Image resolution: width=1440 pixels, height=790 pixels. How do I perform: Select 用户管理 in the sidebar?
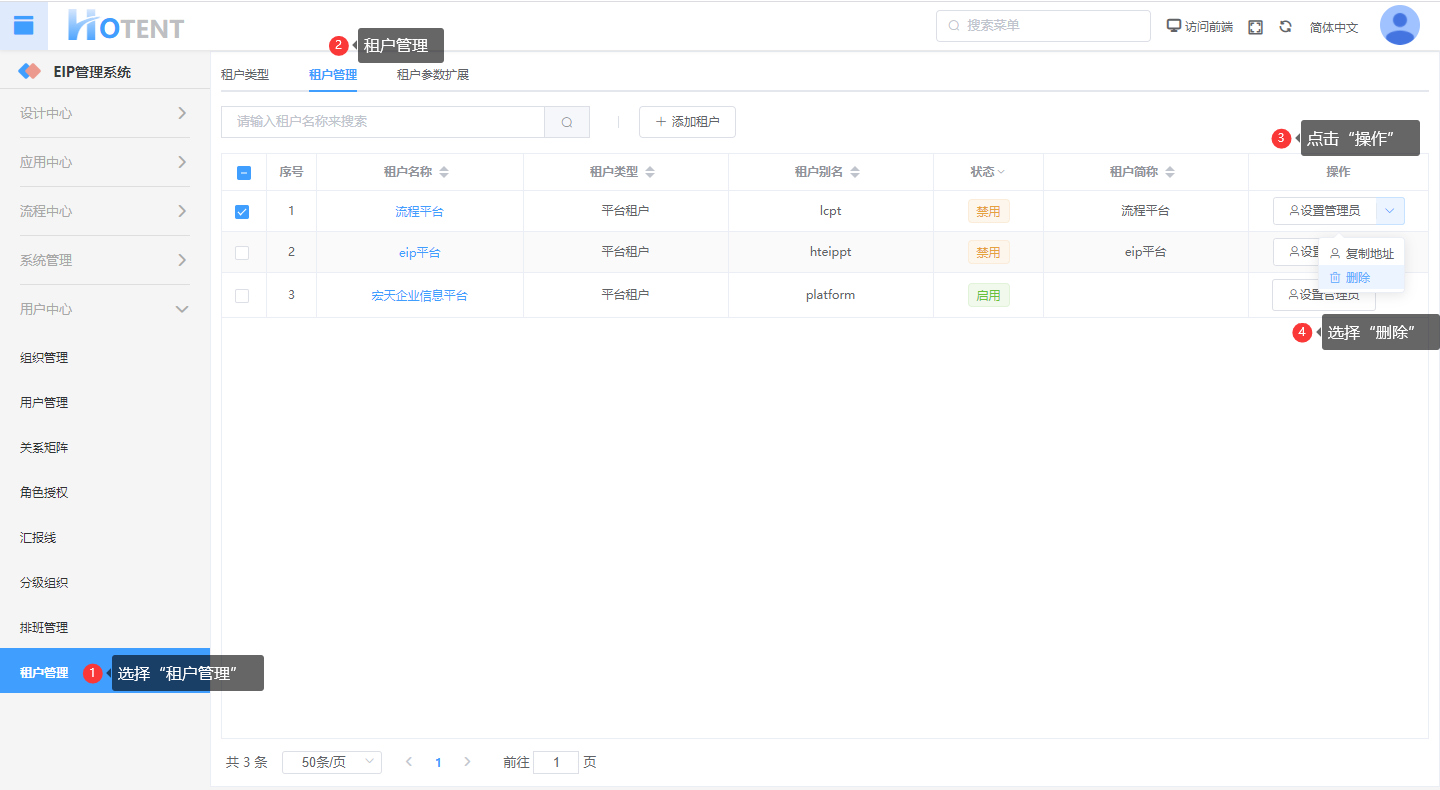click(x=44, y=403)
